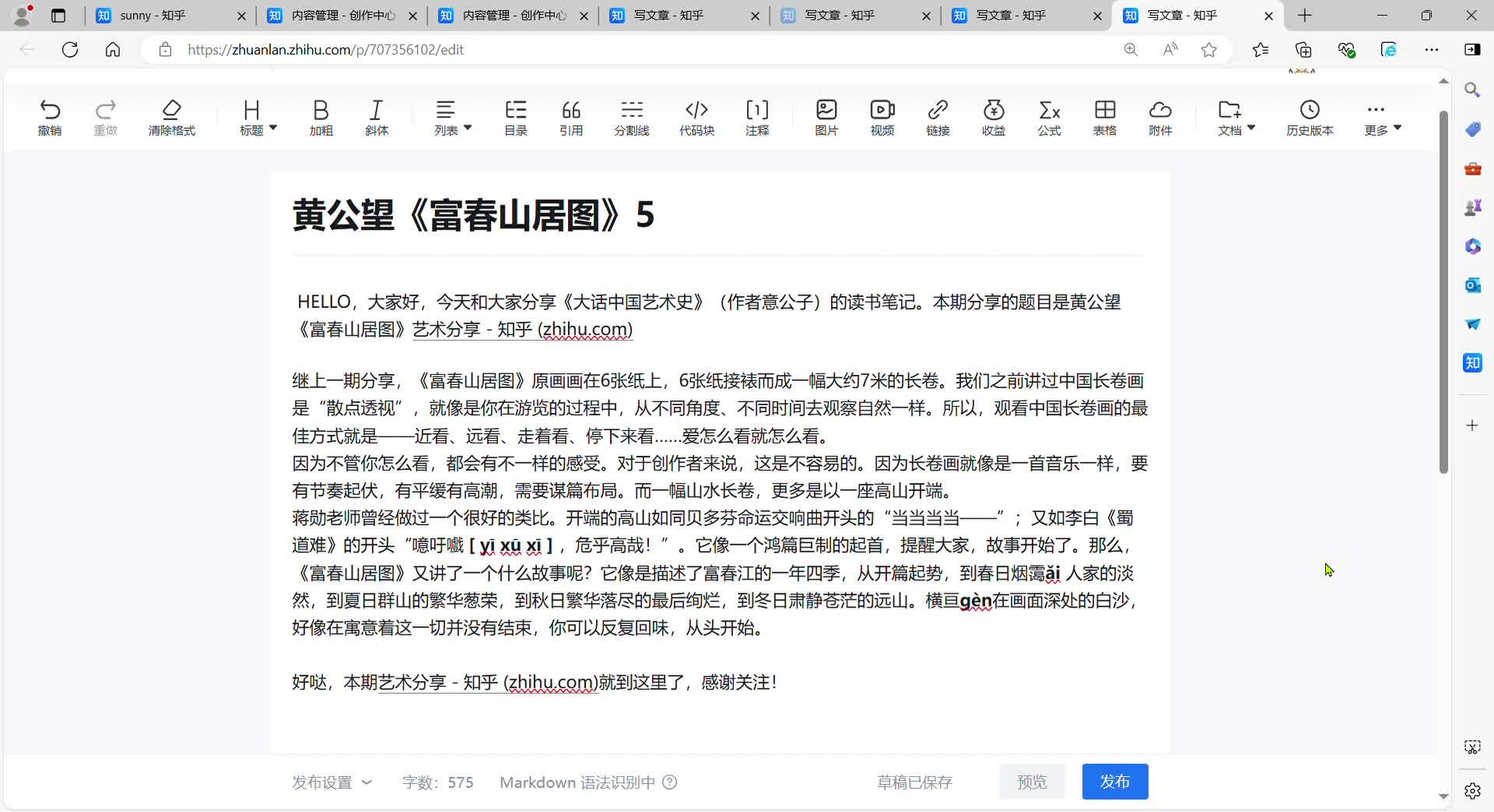This screenshot has height=812, width=1494.
Task: Activate Read aloud in address bar
Action: point(1170,50)
